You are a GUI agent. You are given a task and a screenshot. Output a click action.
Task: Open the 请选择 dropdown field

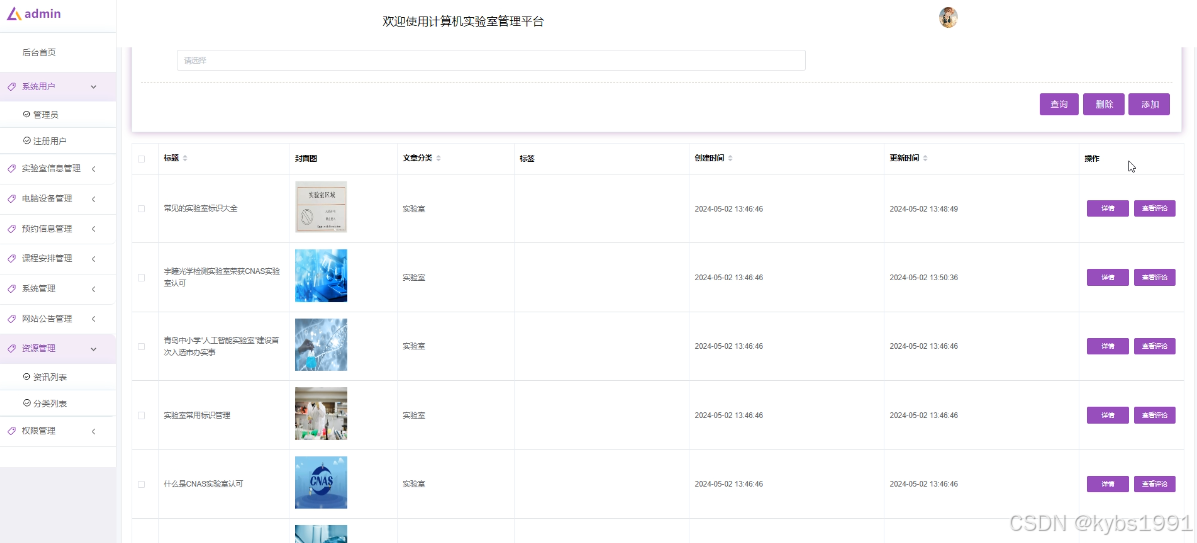[491, 60]
